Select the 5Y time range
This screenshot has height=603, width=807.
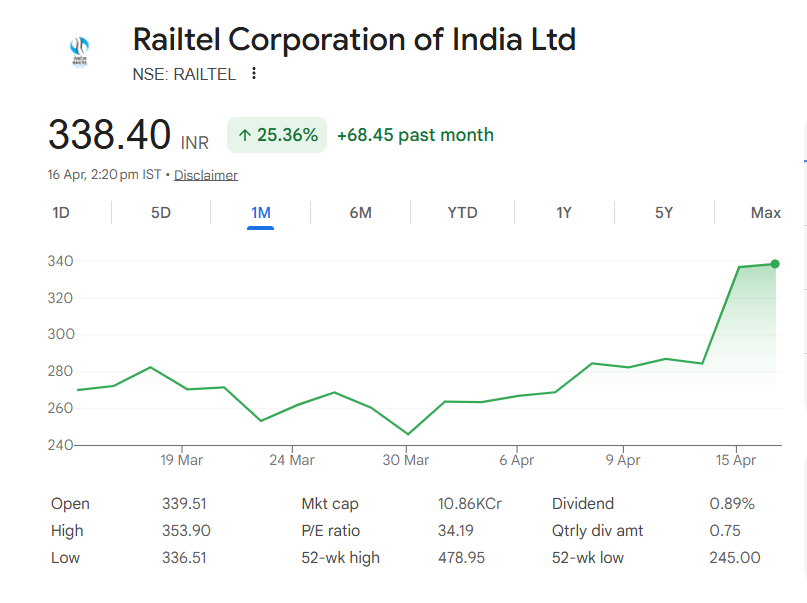663,212
